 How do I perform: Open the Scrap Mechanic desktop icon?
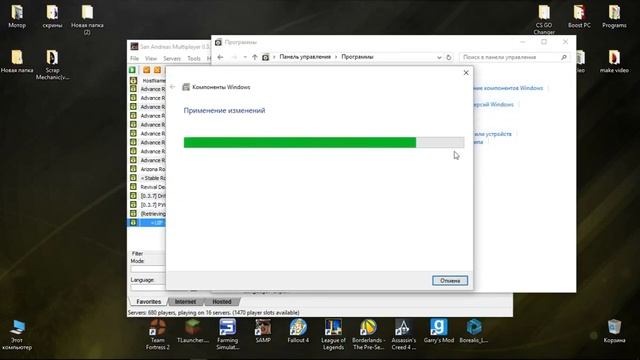[52, 65]
